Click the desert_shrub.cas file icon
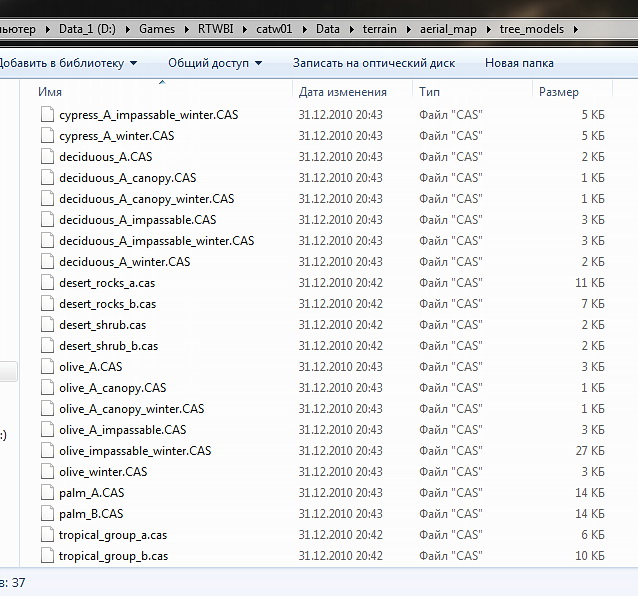Viewport: 638px width, 596px height. (x=47, y=325)
